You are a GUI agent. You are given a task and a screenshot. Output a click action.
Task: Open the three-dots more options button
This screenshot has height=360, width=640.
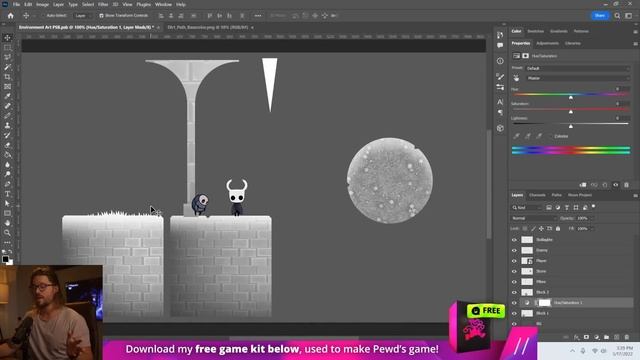258,16
